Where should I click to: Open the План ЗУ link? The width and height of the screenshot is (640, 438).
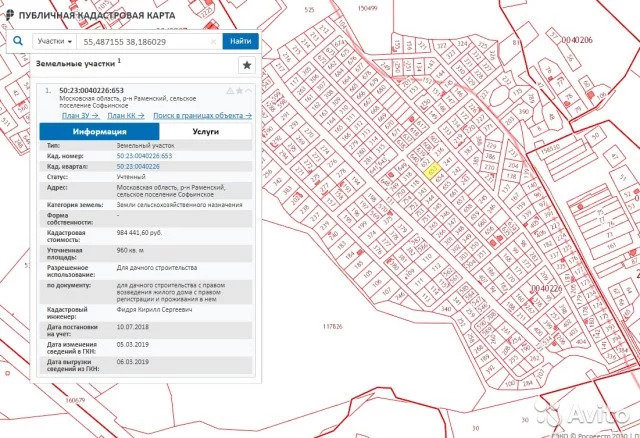pyautogui.click(x=80, y=116)
